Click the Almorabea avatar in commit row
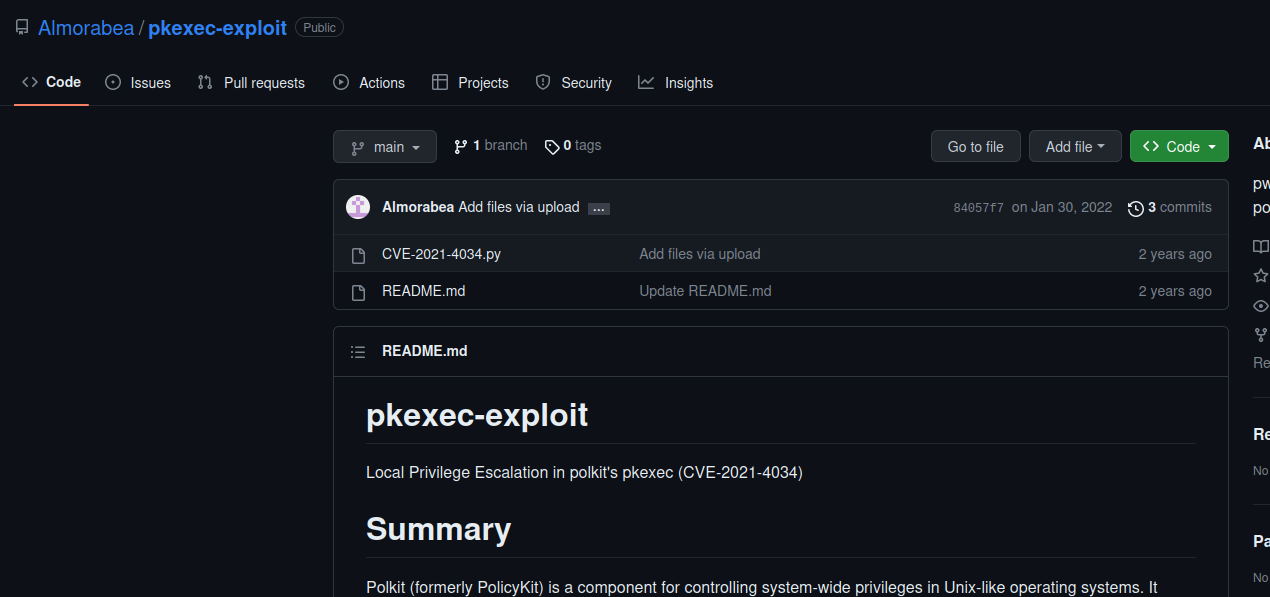This screenshot has height=597, width=1270. coord(358,207)
